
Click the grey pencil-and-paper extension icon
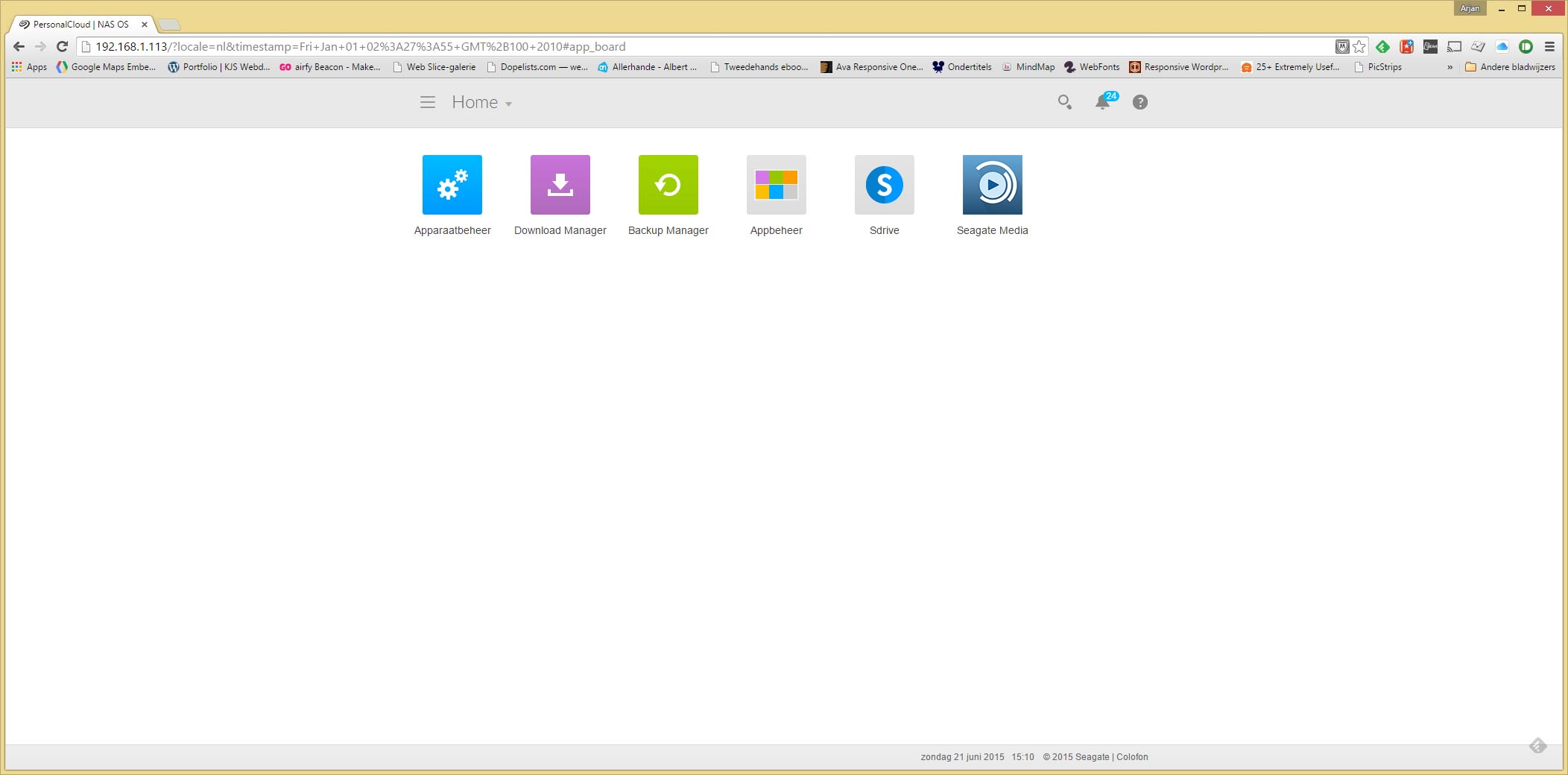coord(1478,46)
